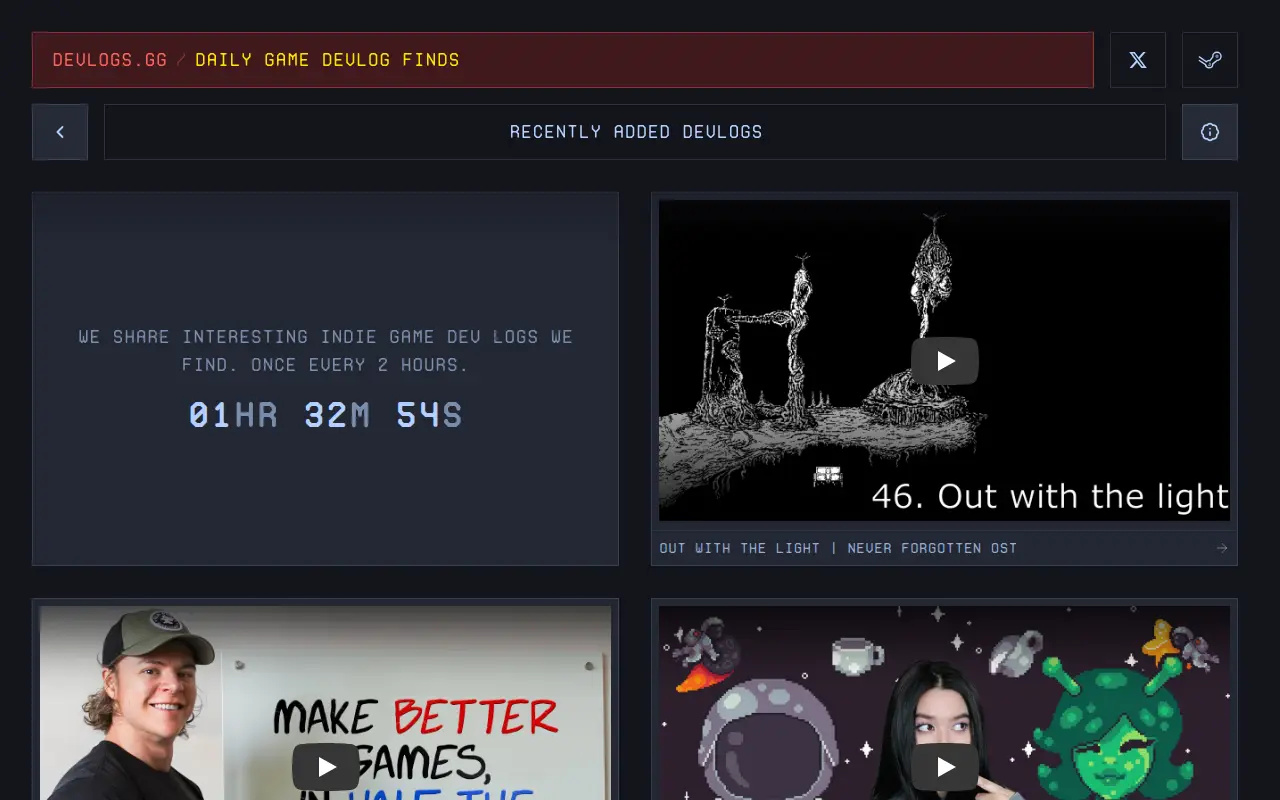The height and width of the screenshot is (800, 1280).
Task: Play the Out with the Light video
Action: (945, 361)
